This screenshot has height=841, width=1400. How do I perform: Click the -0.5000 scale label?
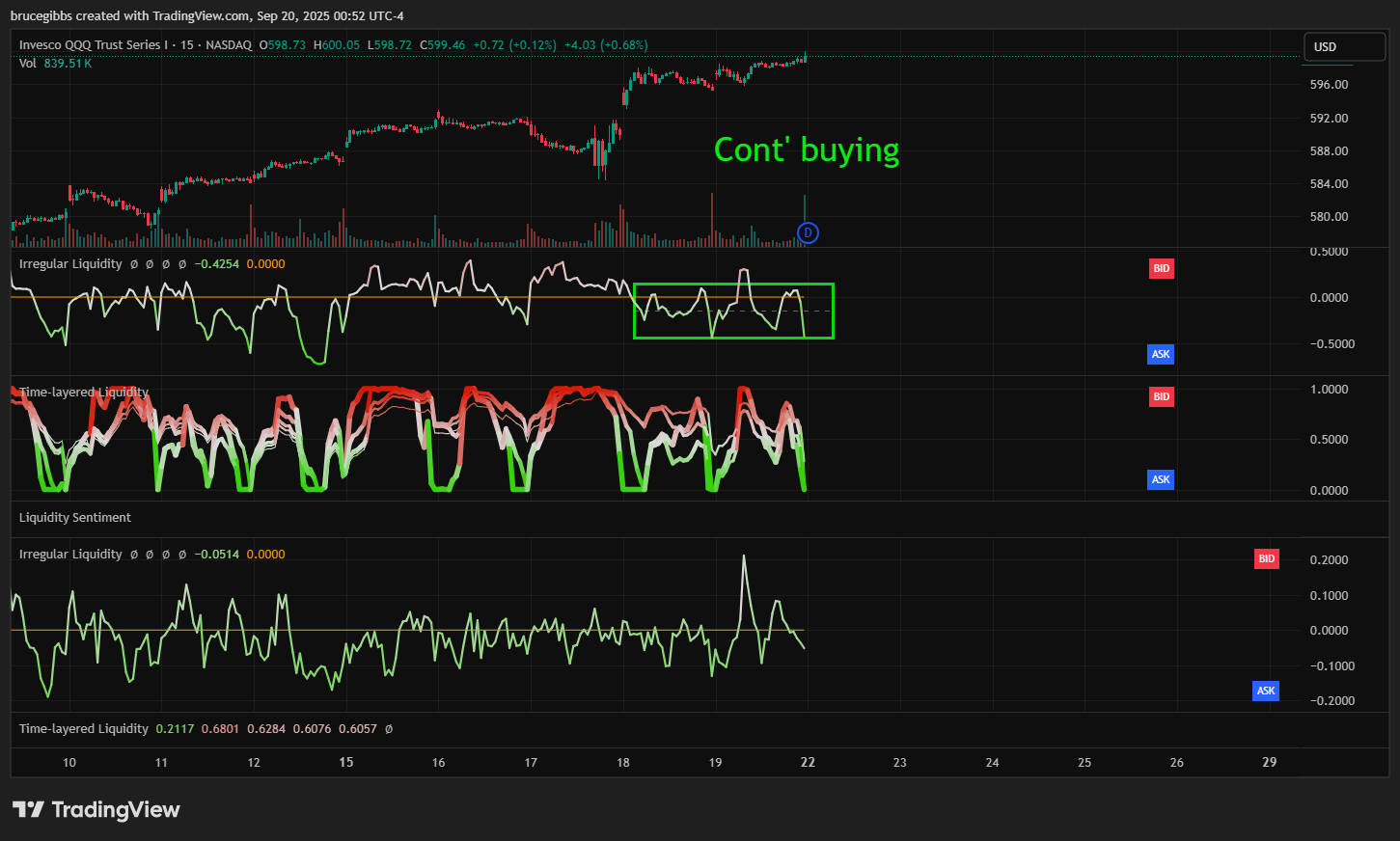pos(1331,343)
